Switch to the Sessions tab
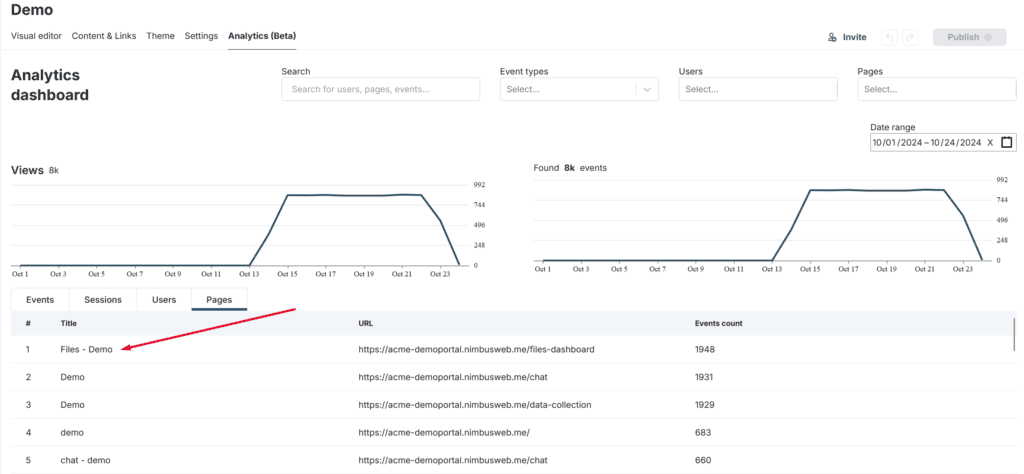This screenshot has height=474, width=1024. point(102,299)
